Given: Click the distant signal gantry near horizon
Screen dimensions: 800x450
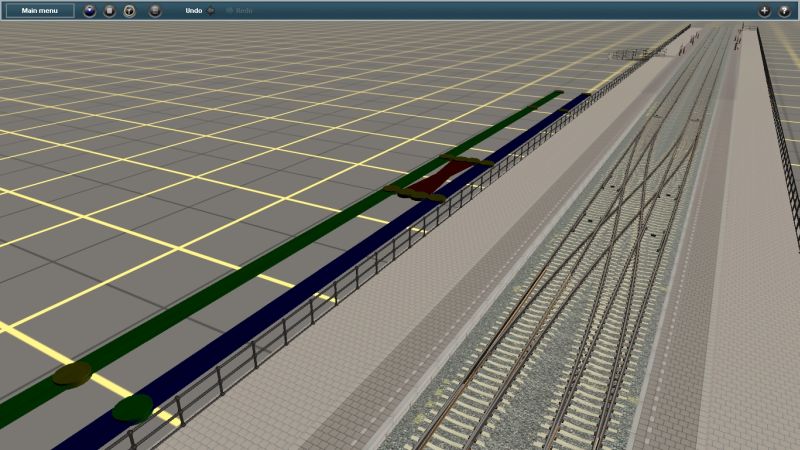Looking at the screenshot, I should click(x=636, y=52).
